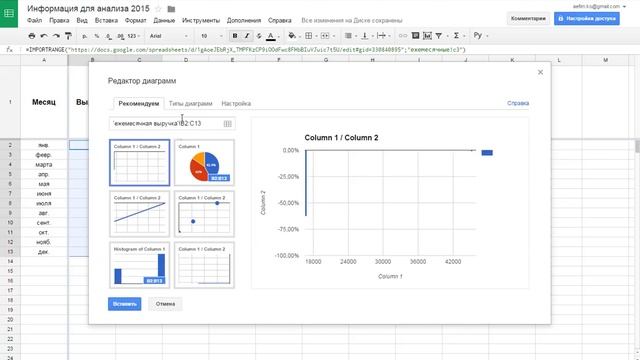Select the diagonal line chart thumbnail
The height and width of the screenshot is (360, 640).
140,214
